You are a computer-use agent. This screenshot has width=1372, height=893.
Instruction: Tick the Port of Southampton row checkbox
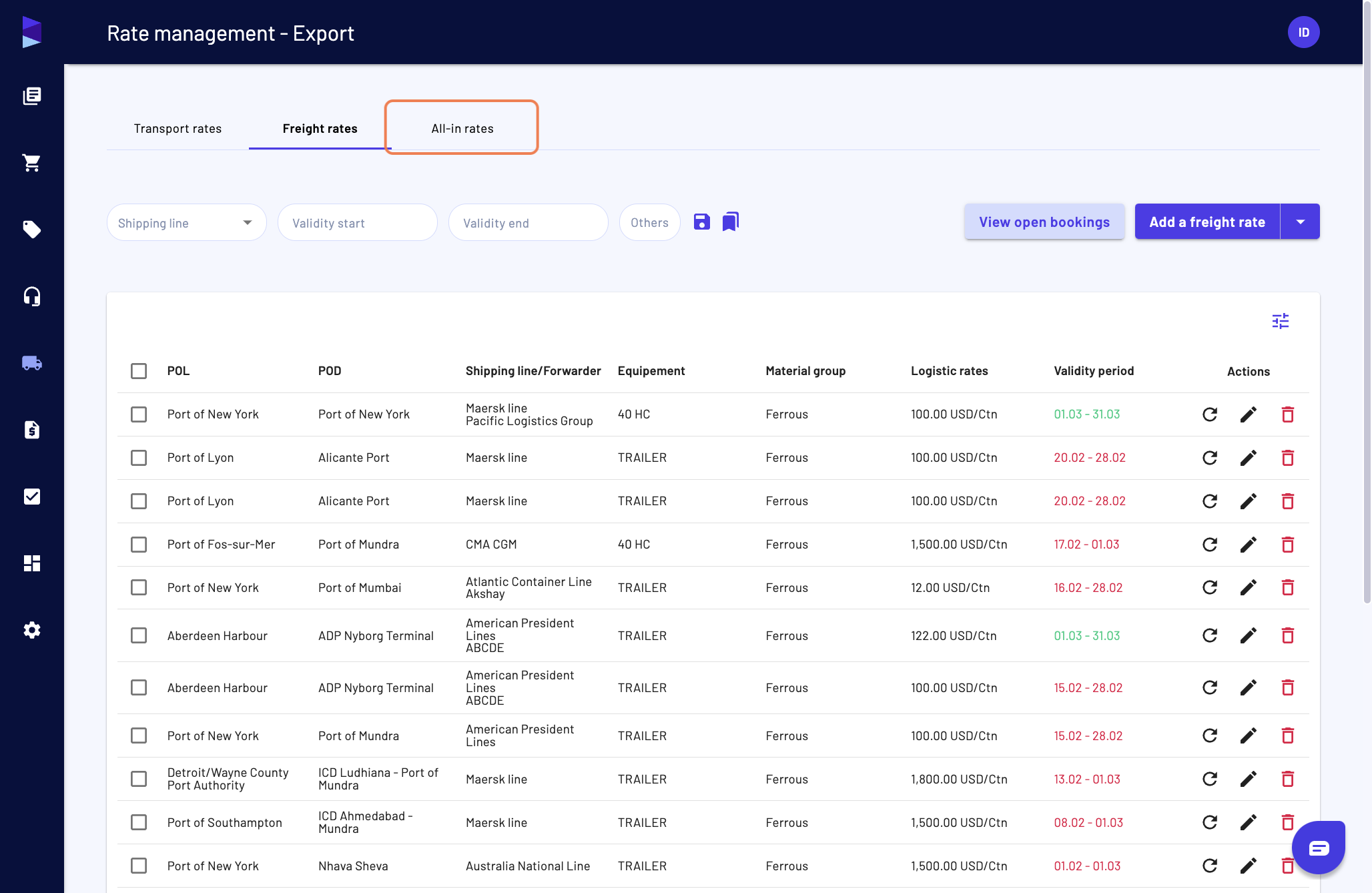point(139,822)
